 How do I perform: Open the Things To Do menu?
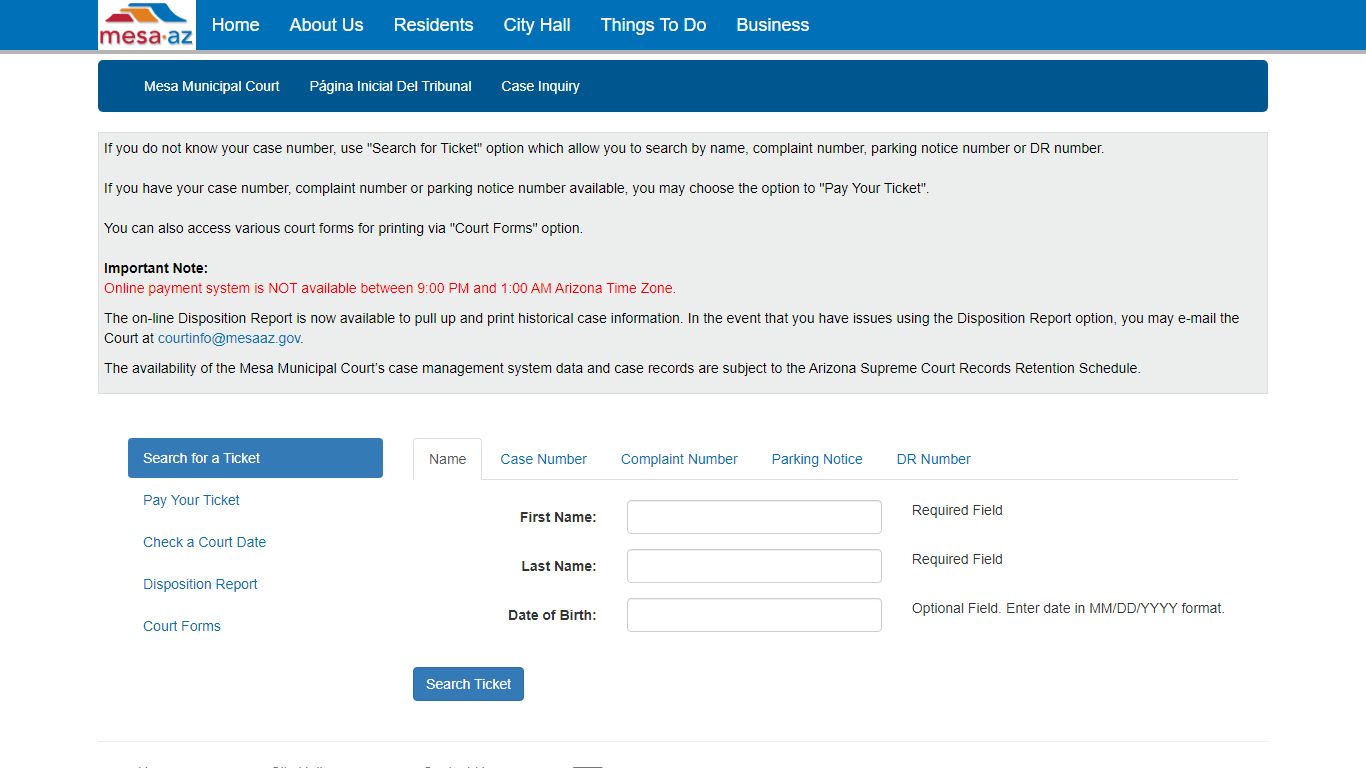point(653,25)
